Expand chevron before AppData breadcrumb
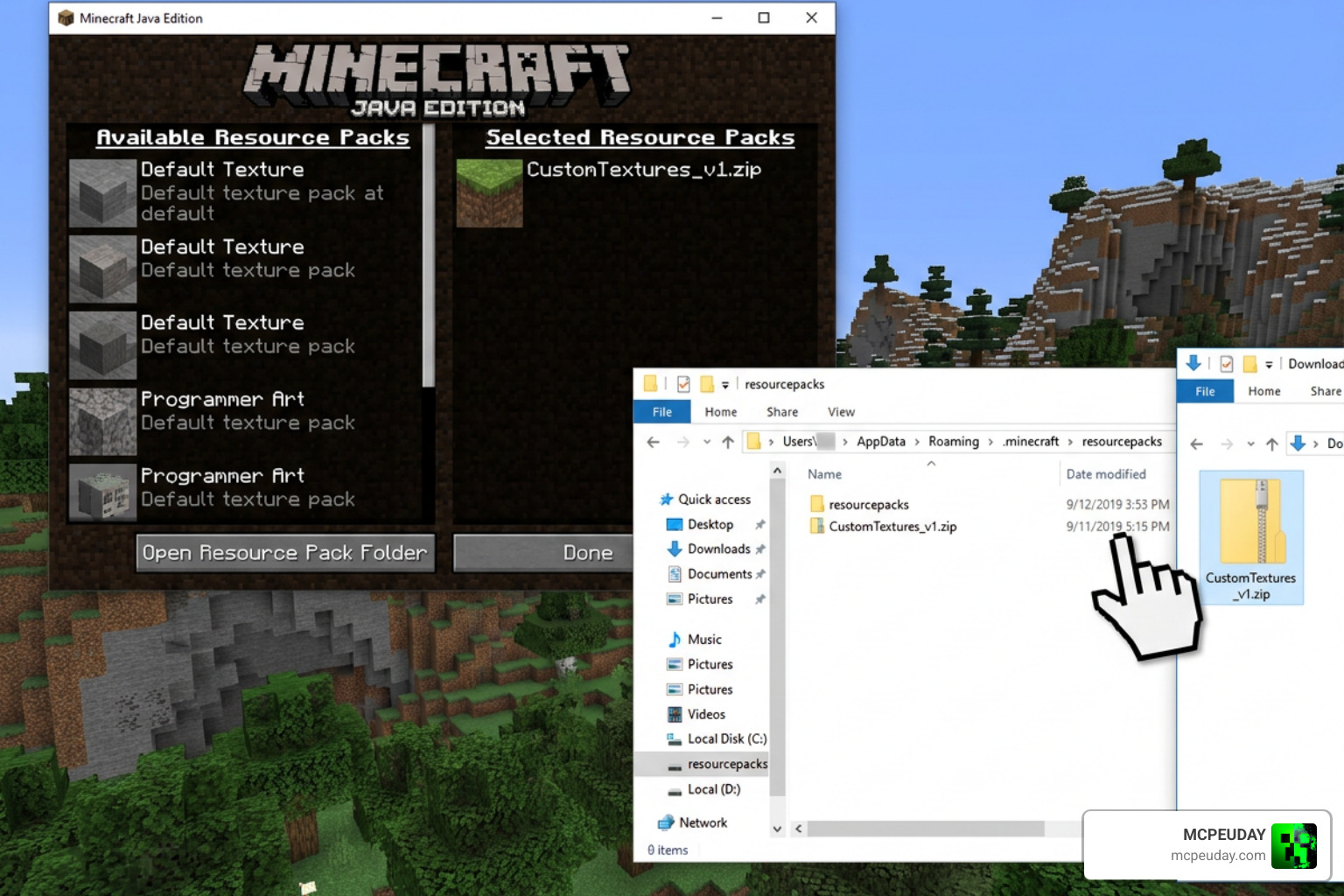This screenshot has width=1344, height=896. [845, 442]
